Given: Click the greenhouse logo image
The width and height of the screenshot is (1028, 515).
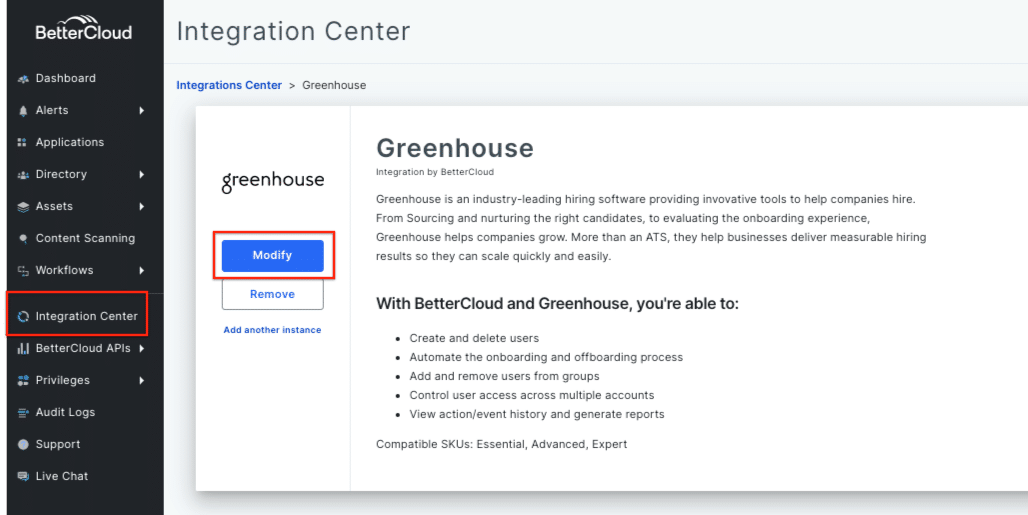Looking at the screenshot, I should point(273,181).
